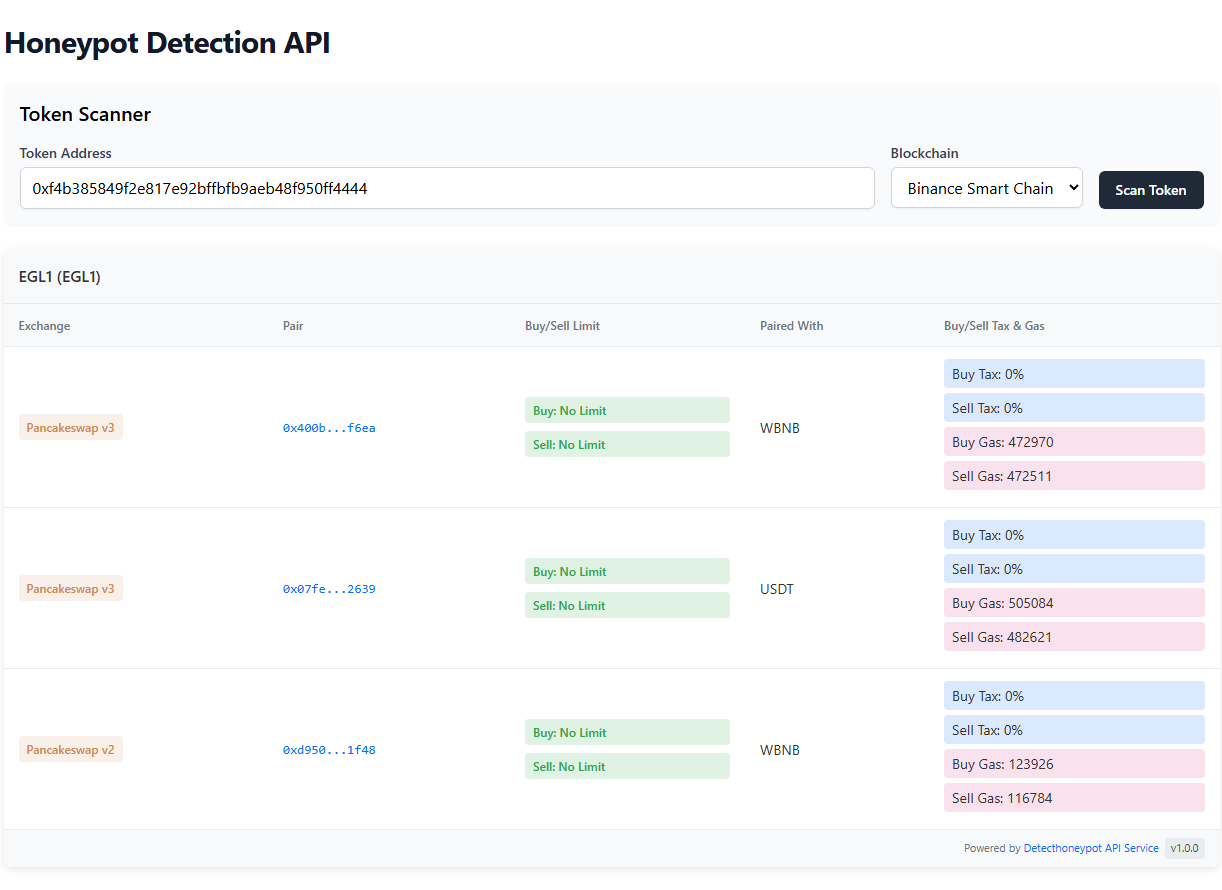This screenshot has height=890, width=1222.
Task: Click the v1.0.0 version badge
Action: click(1185, 848)
